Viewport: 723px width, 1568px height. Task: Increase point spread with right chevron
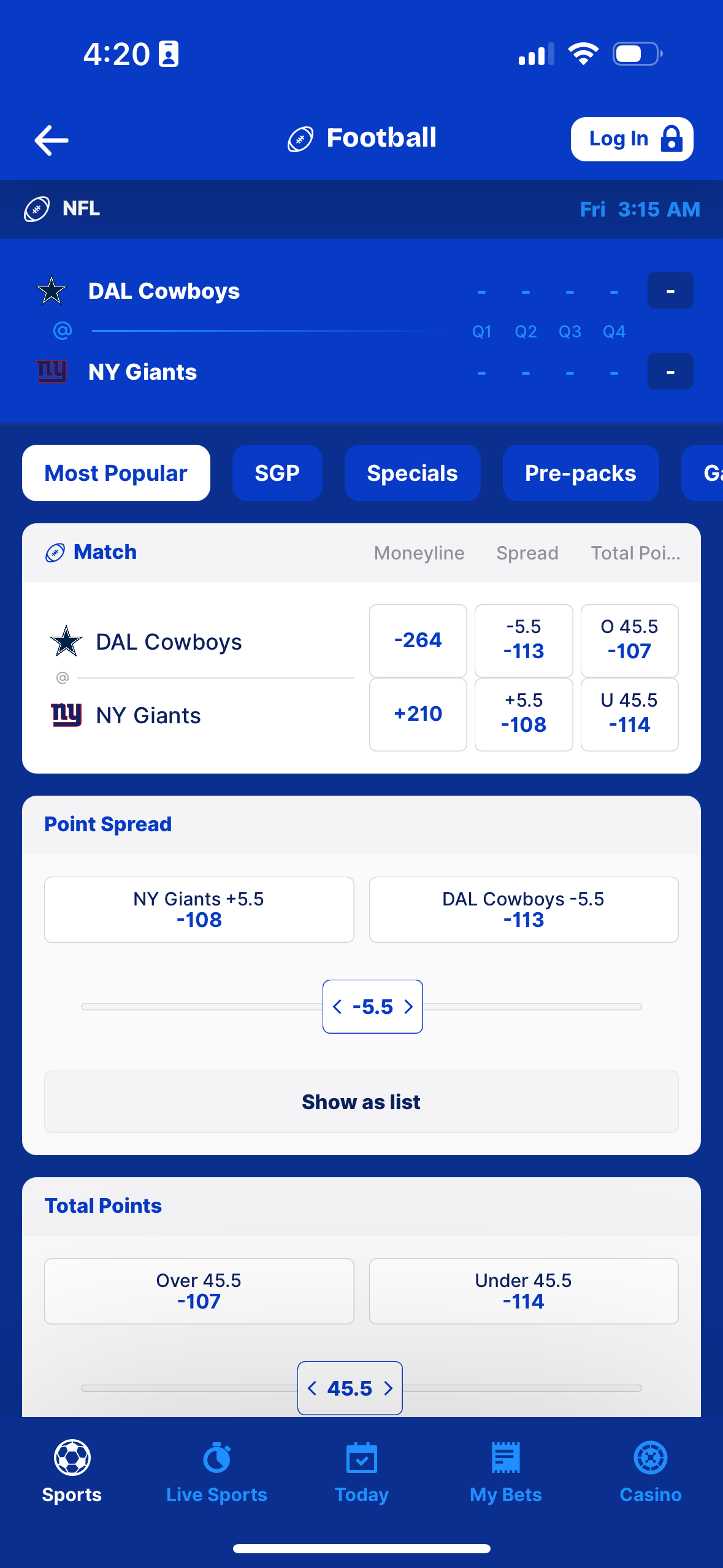(408, 1007)
